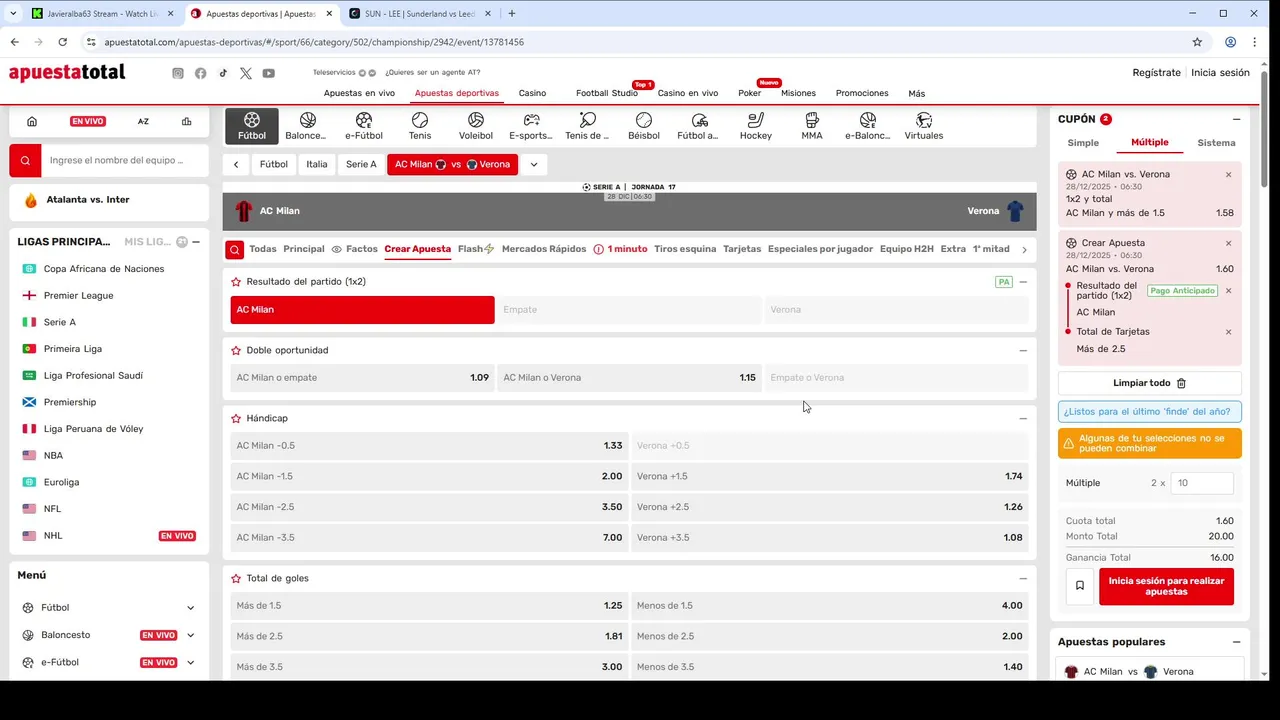Collapse the Apuestas populares panel

[x=1236, y=642]
